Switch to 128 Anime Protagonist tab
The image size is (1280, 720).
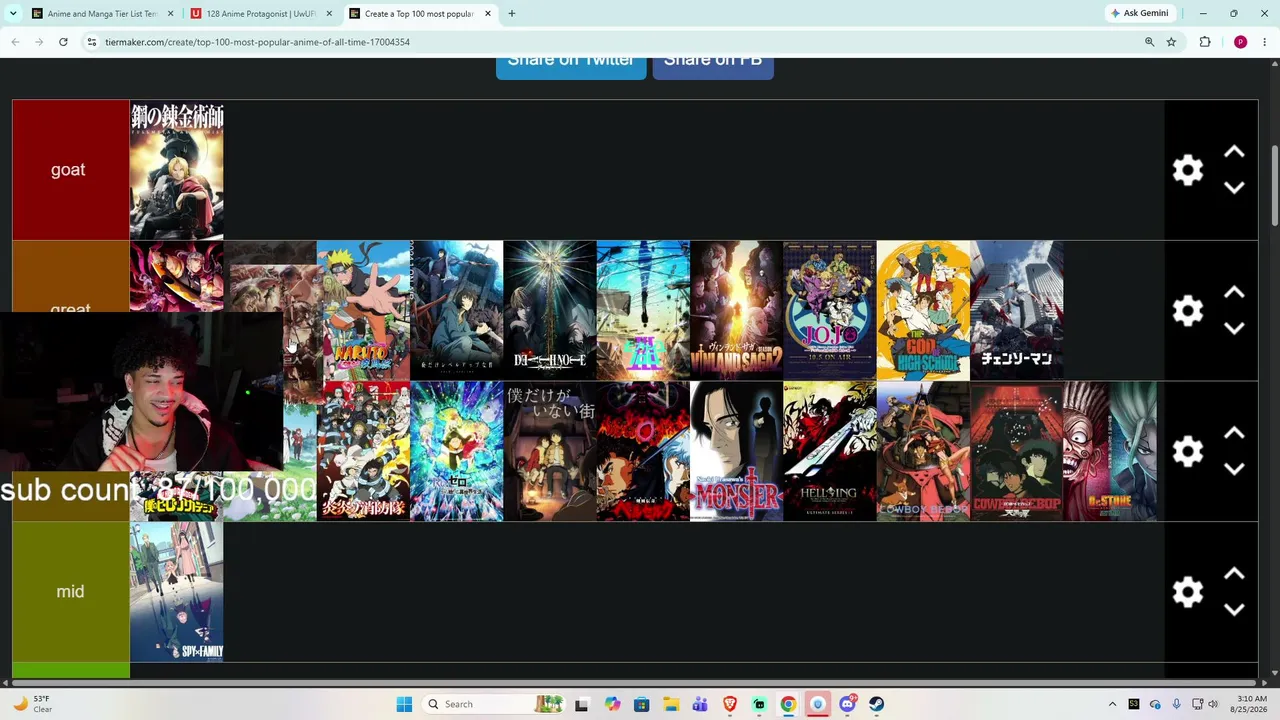[262, 14]
